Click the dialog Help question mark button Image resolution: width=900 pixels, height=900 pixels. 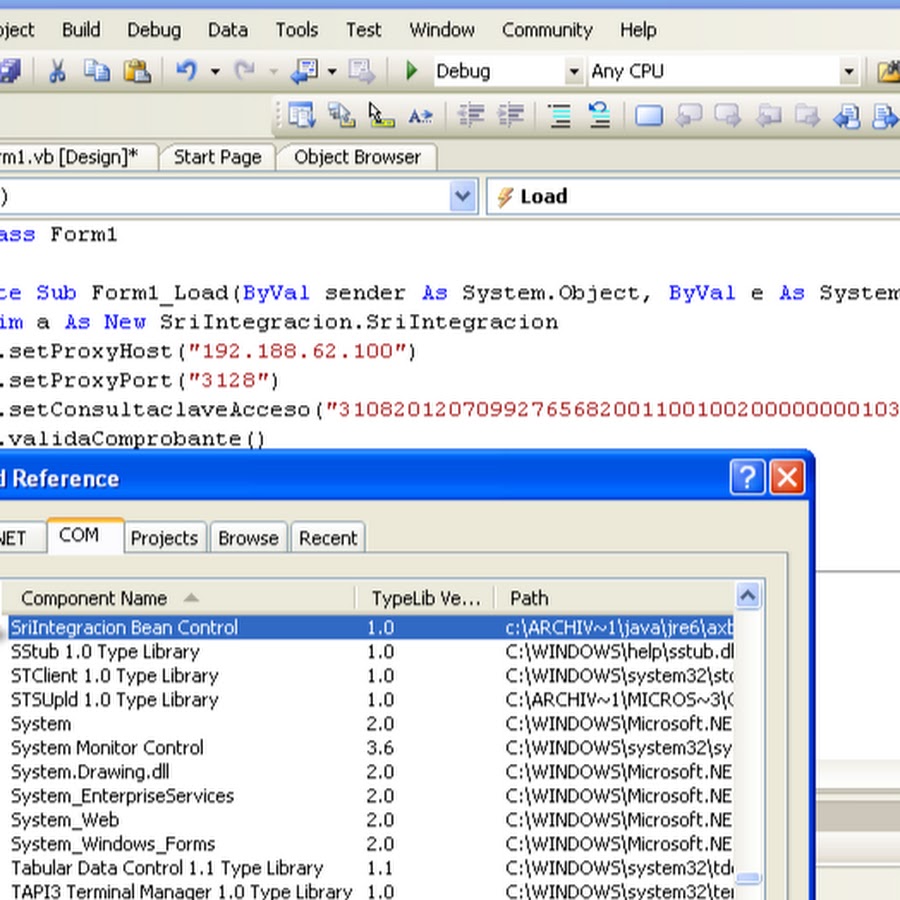coord(746,478)
